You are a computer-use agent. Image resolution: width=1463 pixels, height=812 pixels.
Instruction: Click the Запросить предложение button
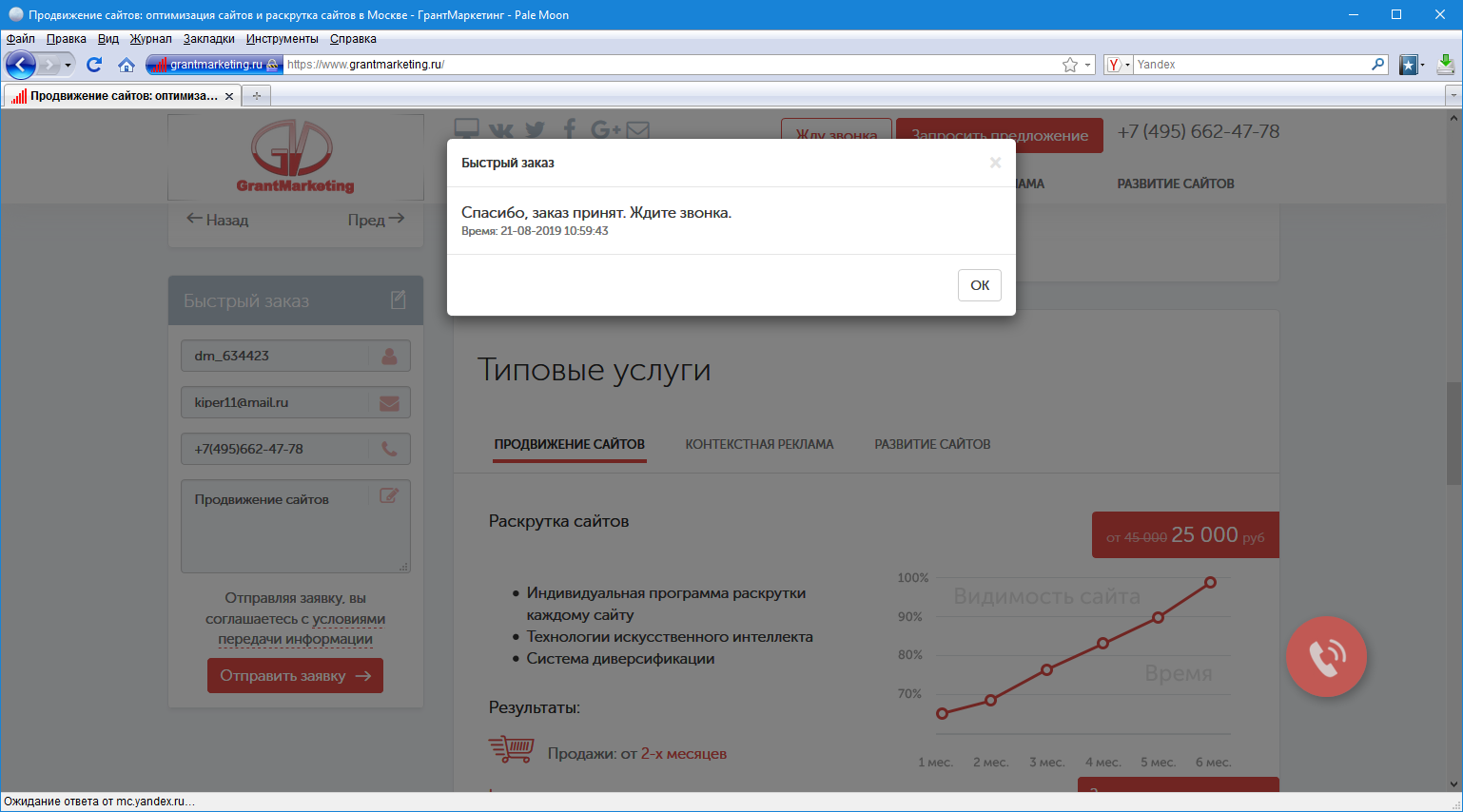tap(1000, 135)
